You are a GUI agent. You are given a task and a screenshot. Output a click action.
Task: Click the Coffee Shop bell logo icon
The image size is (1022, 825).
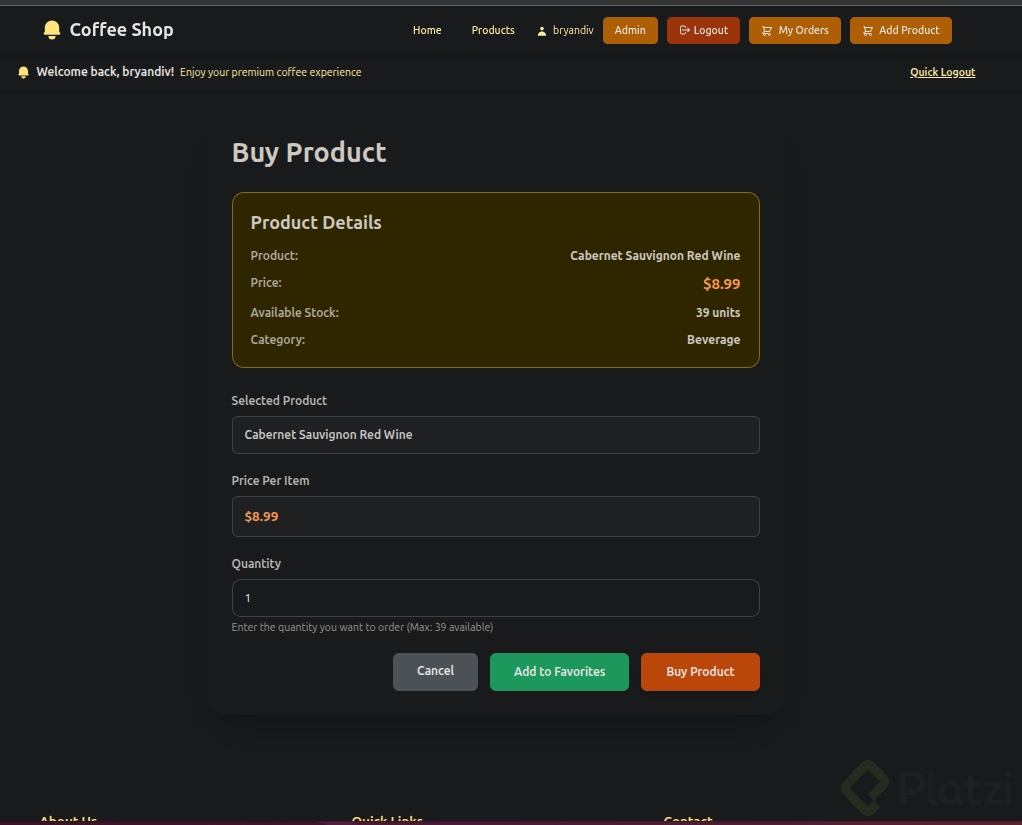click(x=51, y=30)
